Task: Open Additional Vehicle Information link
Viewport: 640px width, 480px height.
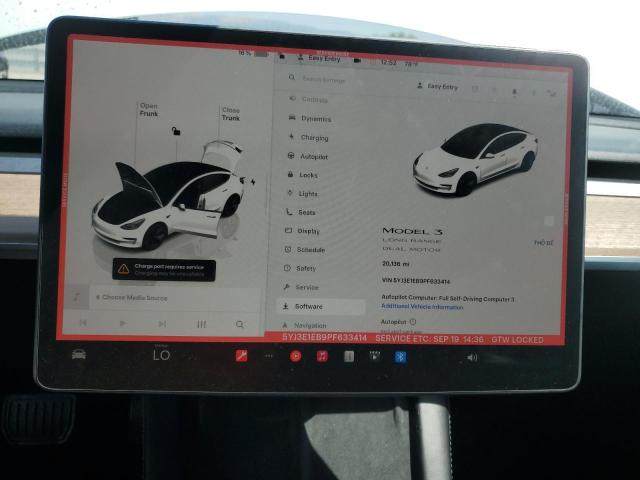Action: pyautogui.click(x=422, y=307)
